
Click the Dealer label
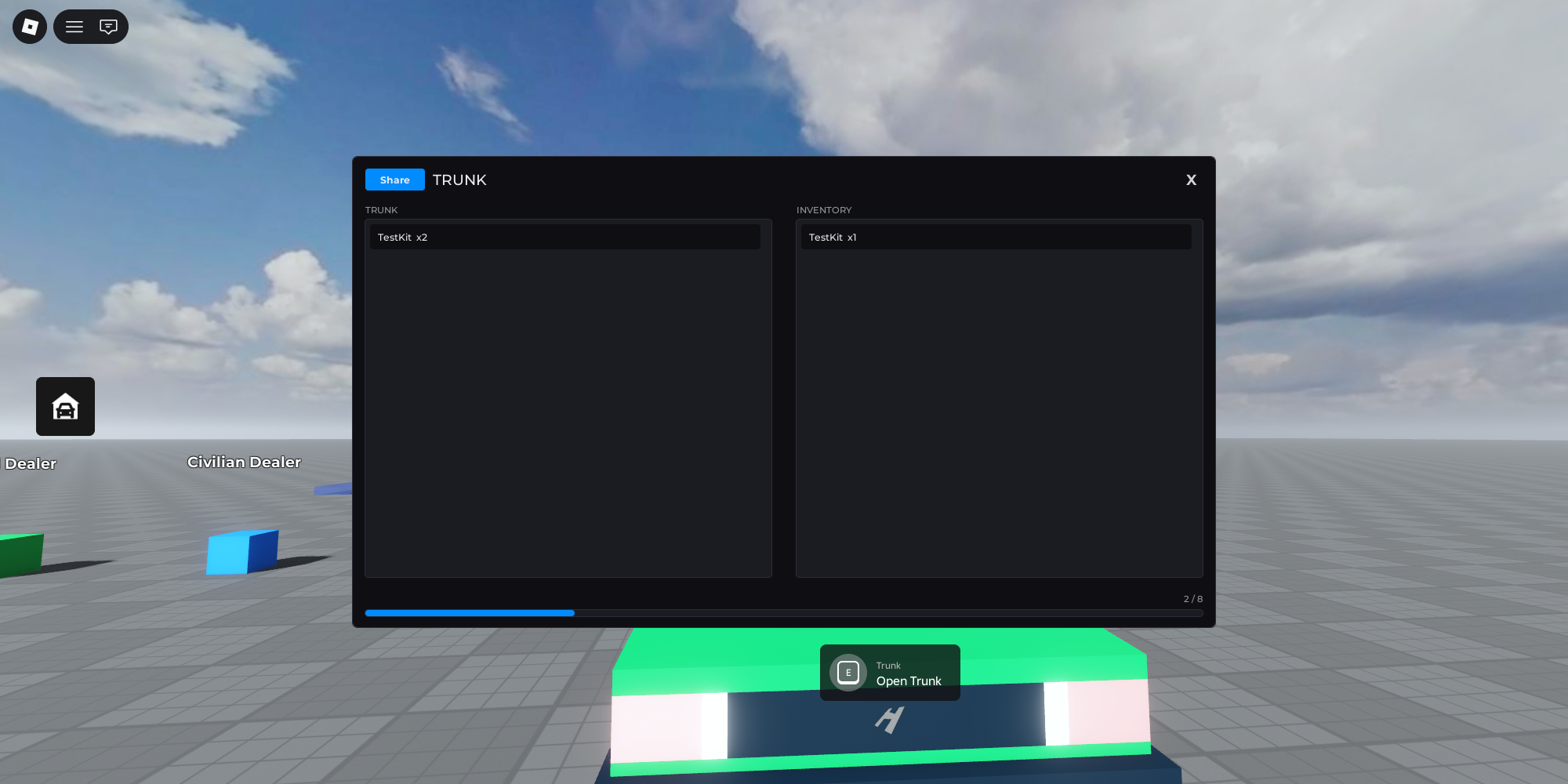coord(30,463)
